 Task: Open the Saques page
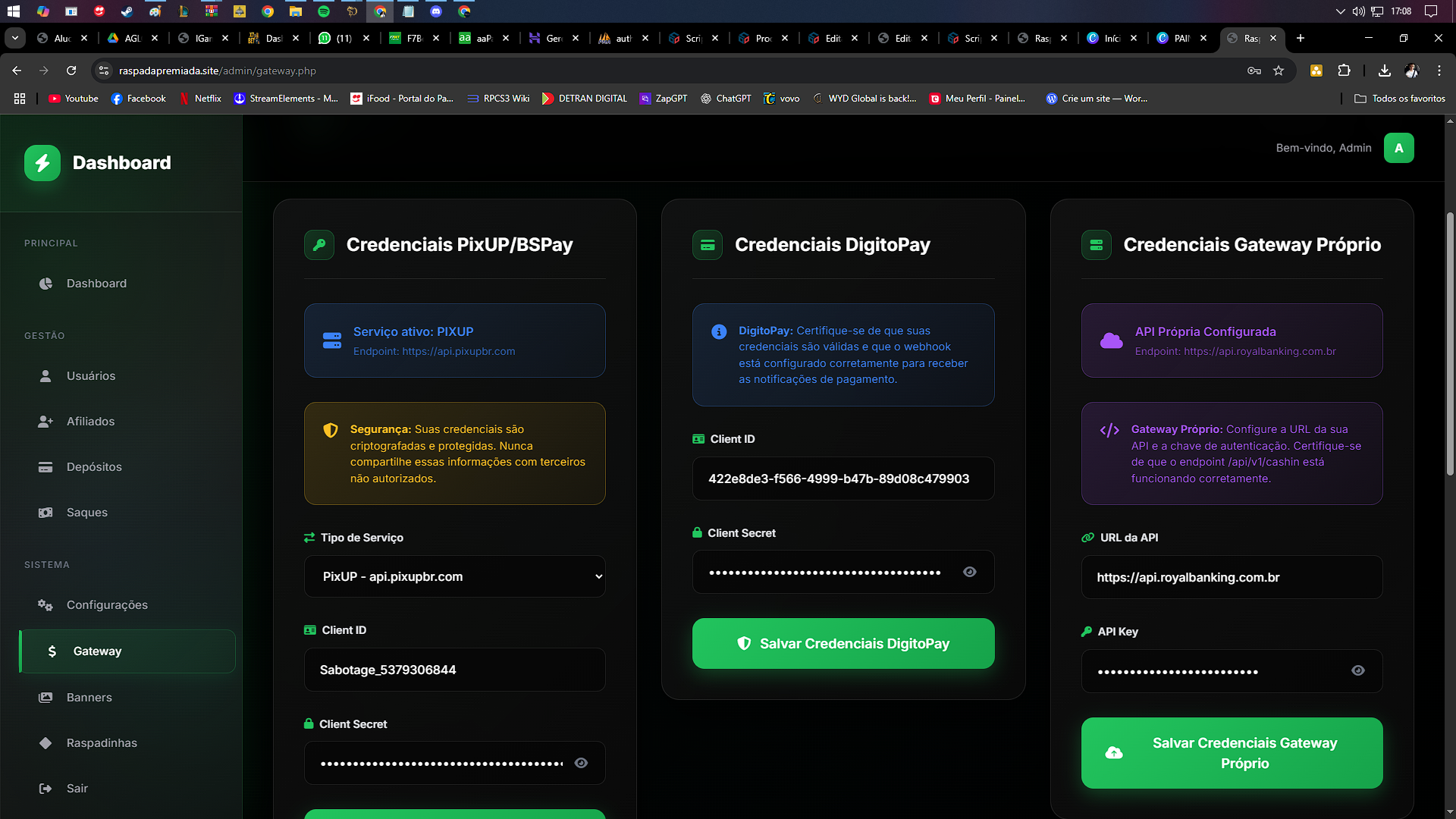tap(127, 513)
